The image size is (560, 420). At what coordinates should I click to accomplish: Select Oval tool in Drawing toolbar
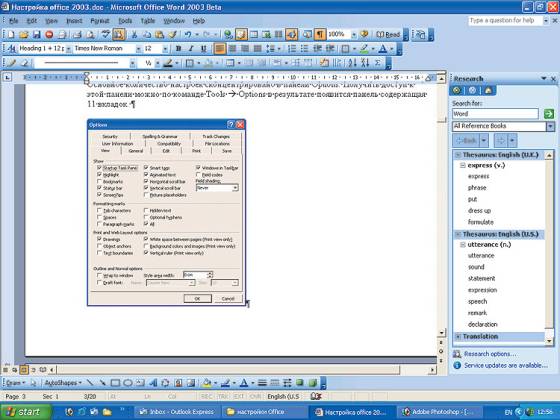point(128,383)
